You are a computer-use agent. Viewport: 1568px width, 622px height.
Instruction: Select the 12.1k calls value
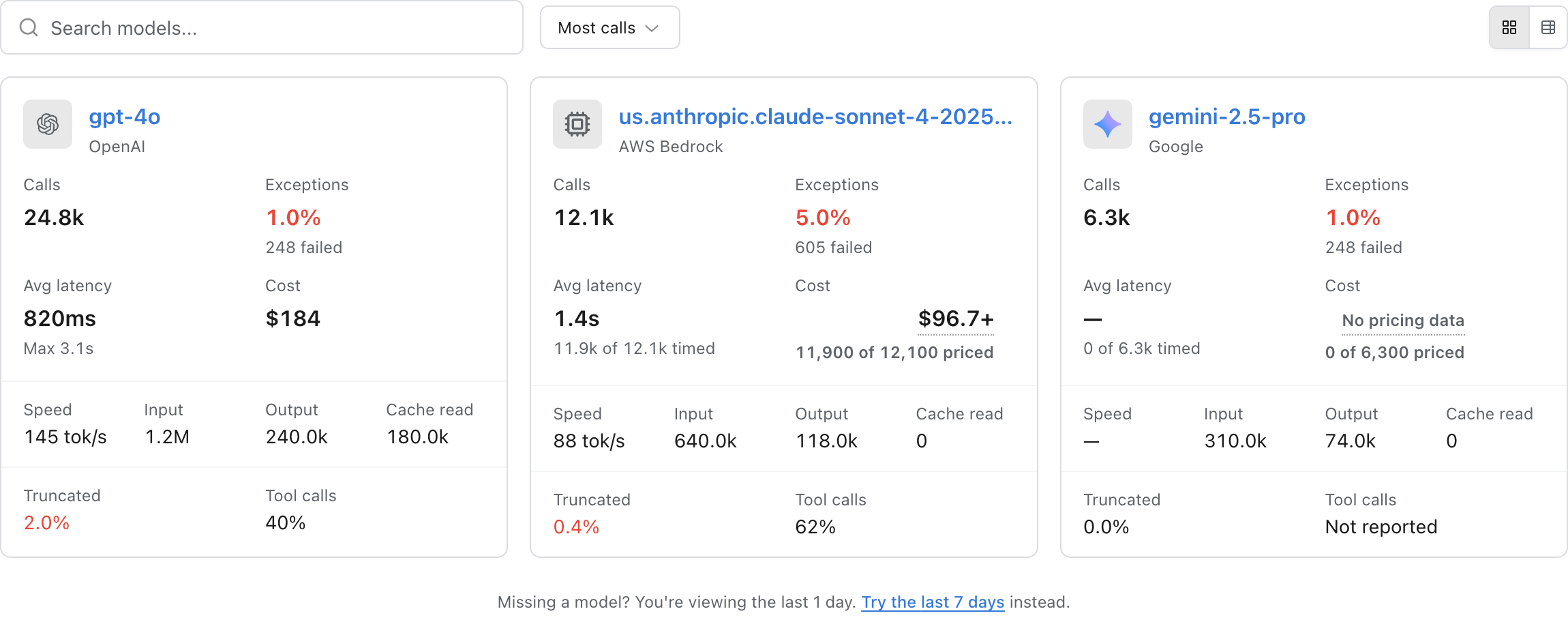584,218
